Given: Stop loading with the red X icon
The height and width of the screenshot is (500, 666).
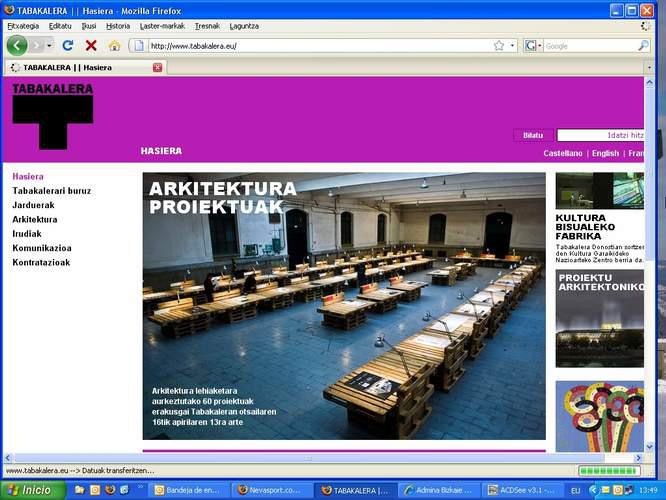Looking at the screenshot, I should tap(91, 45).
